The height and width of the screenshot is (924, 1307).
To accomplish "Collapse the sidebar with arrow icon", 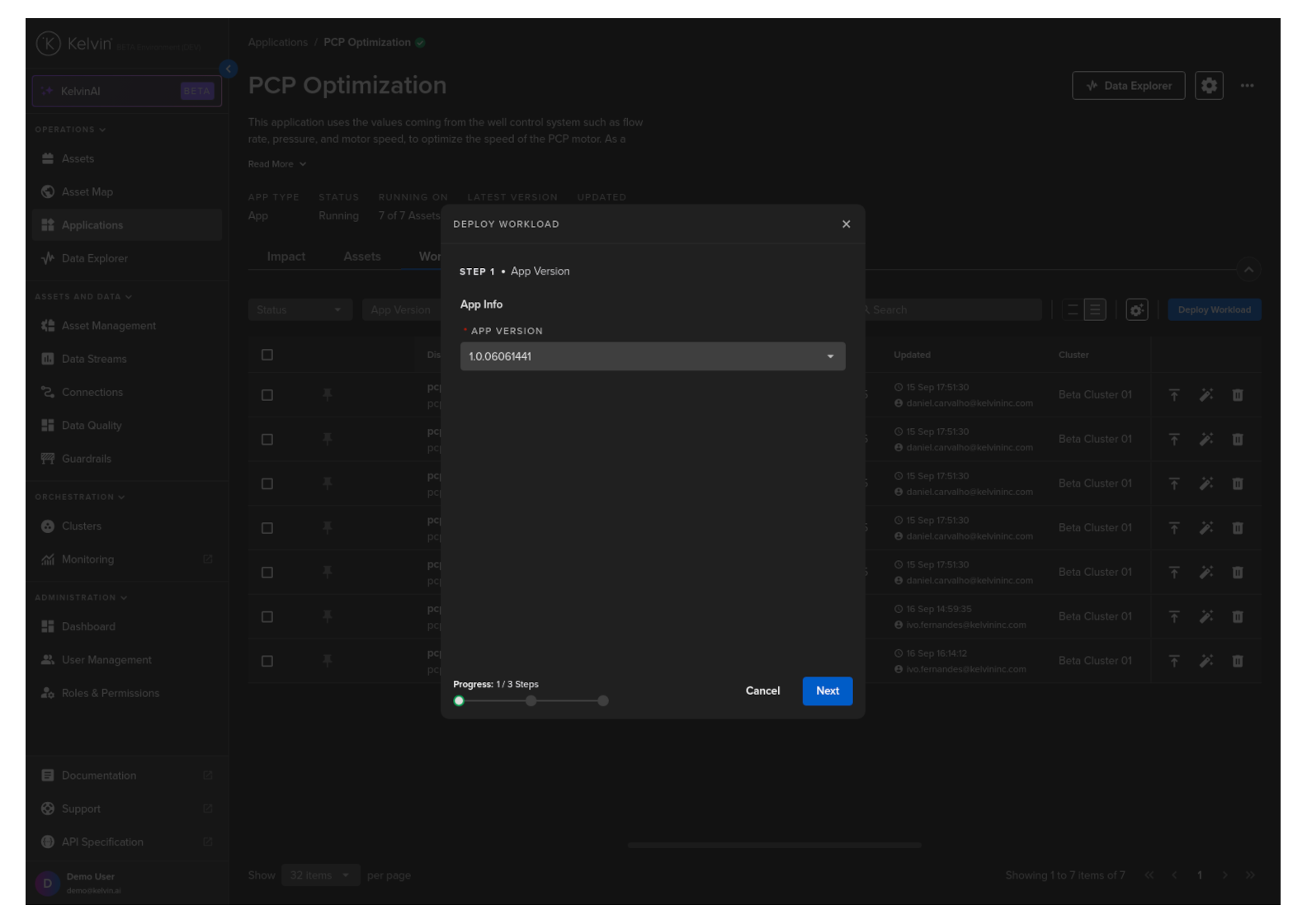I will [229, 69].
